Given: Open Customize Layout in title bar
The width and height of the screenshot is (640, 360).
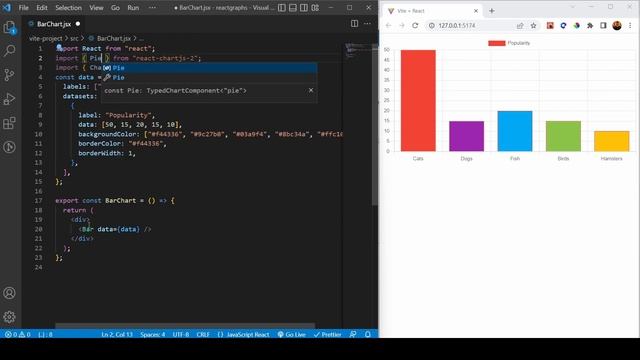Looking at the screenshot, I should (315, 7).
